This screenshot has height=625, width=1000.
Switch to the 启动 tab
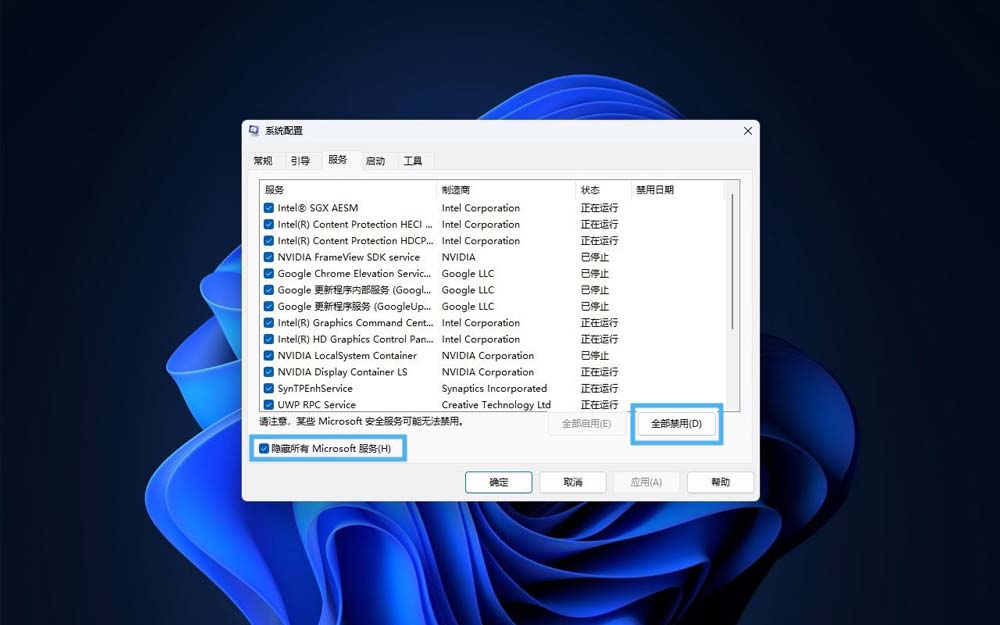[x=375, y=161]
